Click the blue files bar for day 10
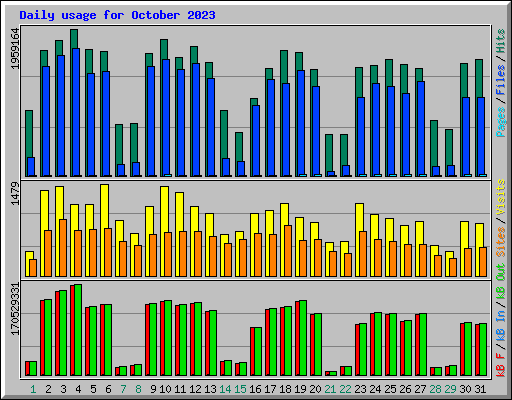This screenshot has height=400, width=512. 166,118
